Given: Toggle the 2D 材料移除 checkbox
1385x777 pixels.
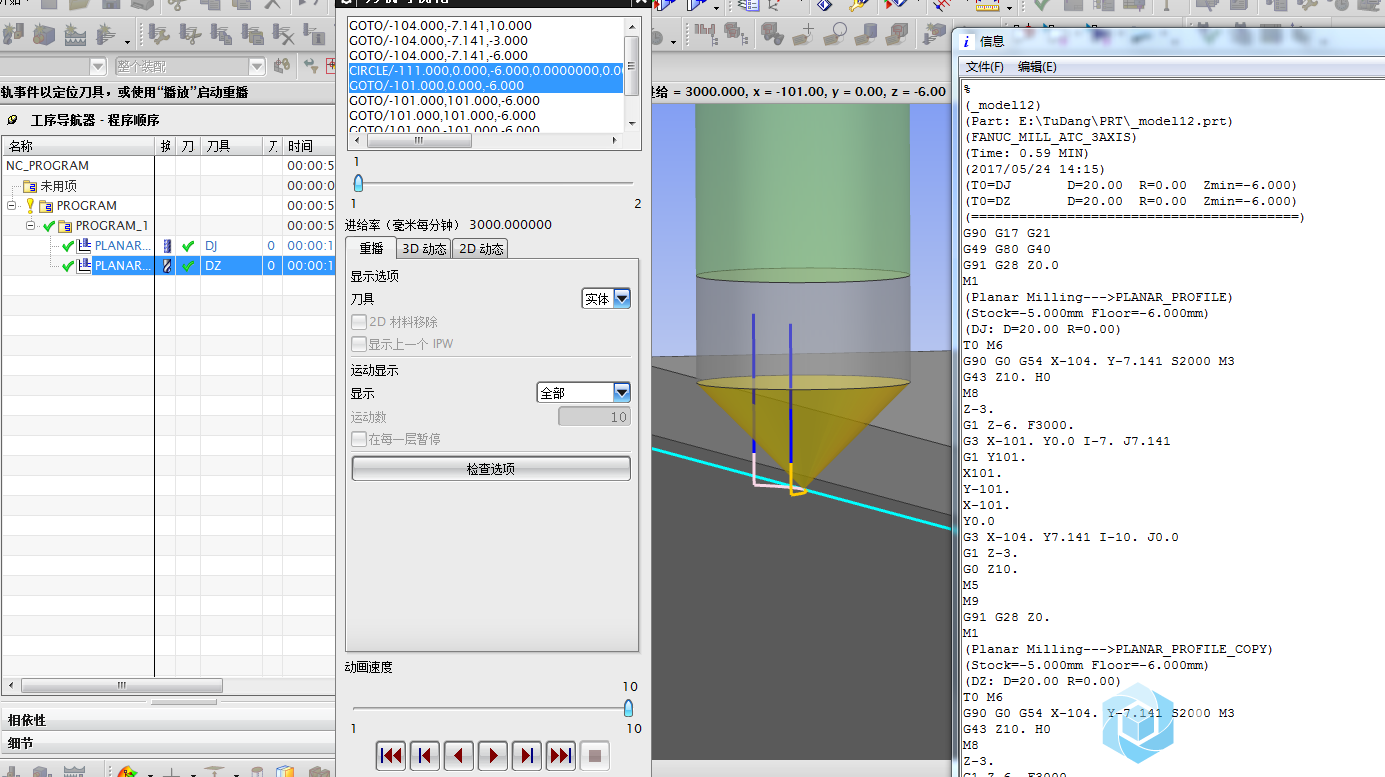Looking at the screenshot, I should click(x=360, y=322).
